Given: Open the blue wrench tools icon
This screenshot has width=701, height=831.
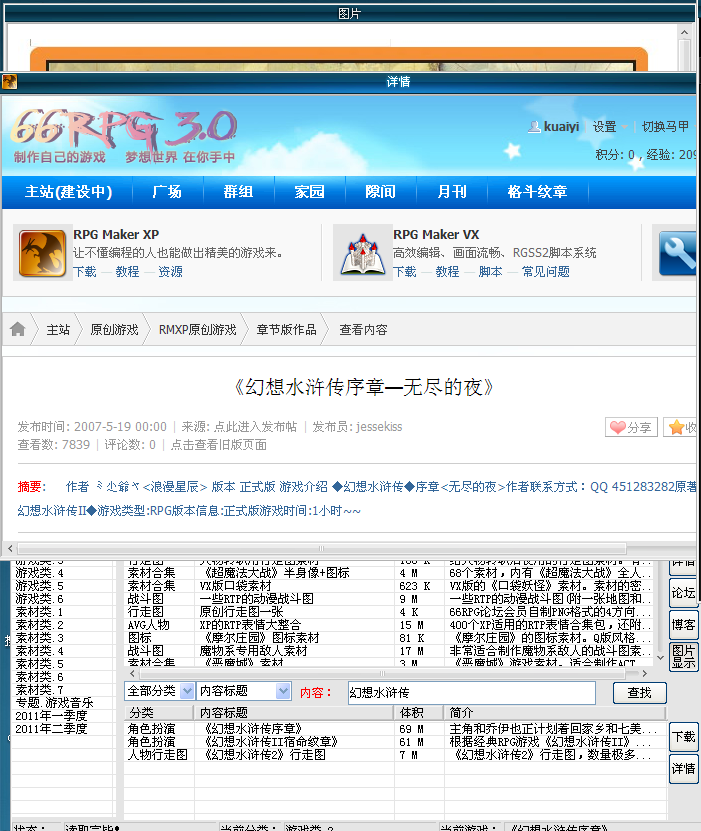Looking at the screenshot, I should (x=679, y=253).
